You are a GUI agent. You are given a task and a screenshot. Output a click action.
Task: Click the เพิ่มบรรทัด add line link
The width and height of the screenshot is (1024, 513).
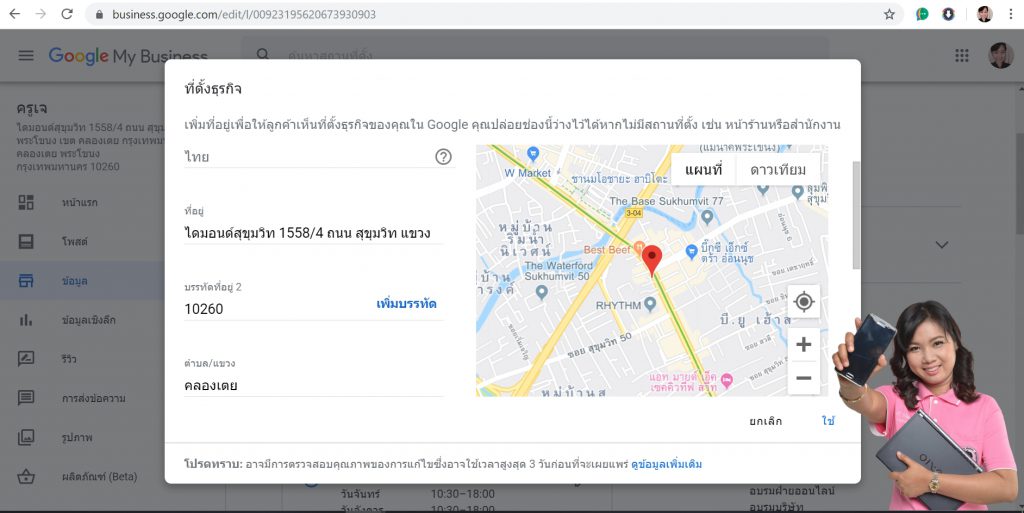(406, 303)
